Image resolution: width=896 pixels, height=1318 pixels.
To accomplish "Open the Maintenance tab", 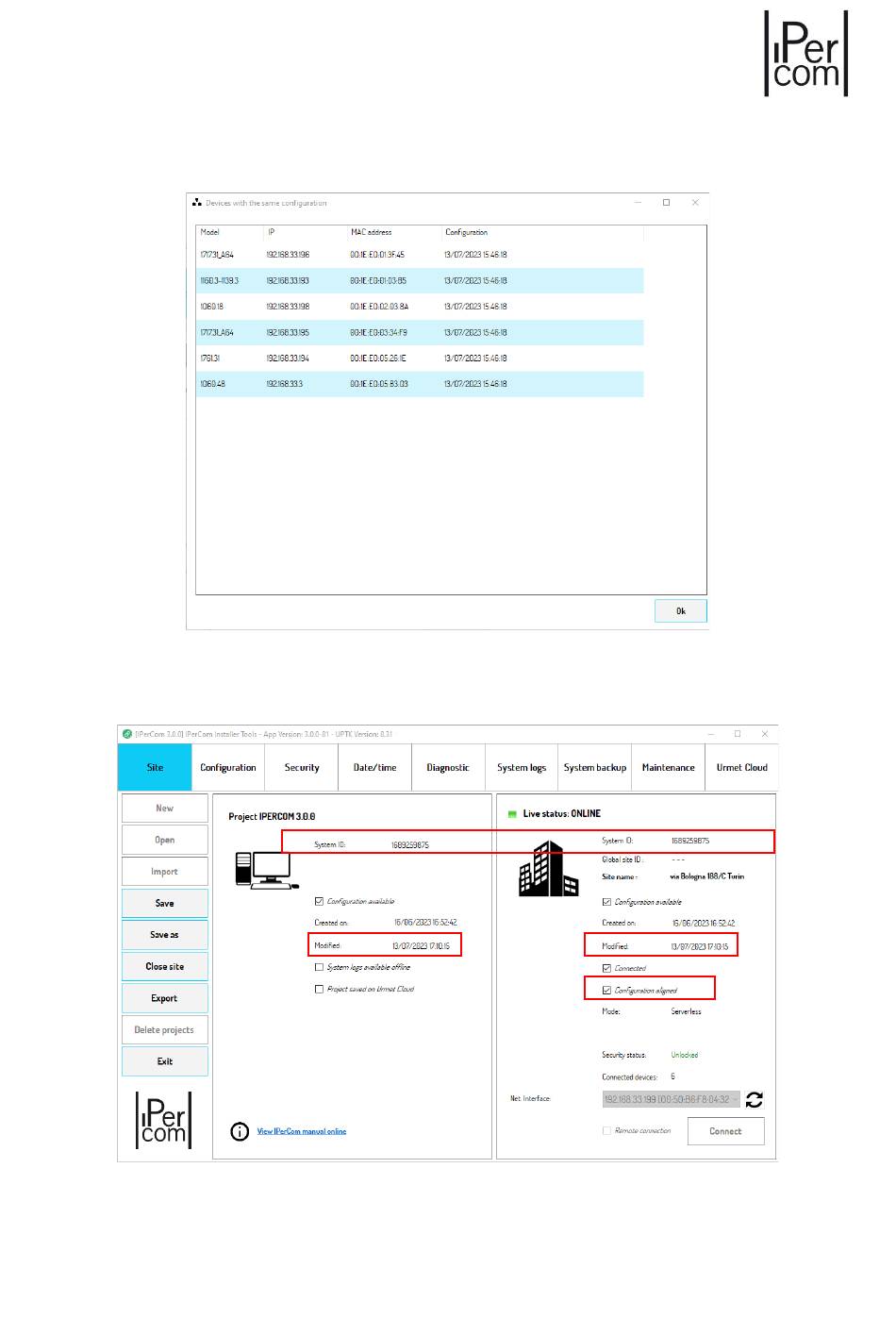I will pos(669,768).
